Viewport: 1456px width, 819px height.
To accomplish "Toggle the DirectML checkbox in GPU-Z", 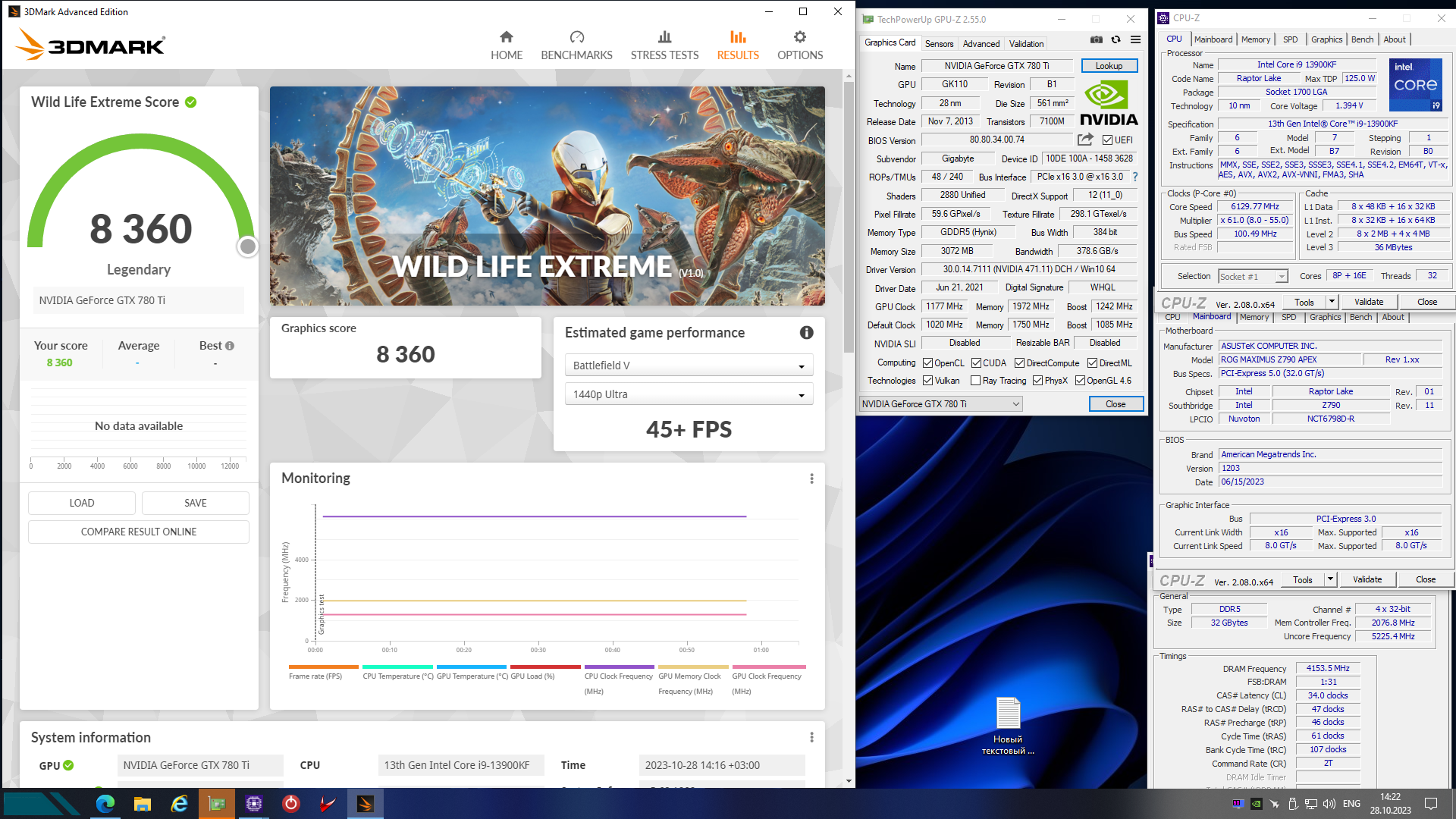I will pyautogui.click(x=1092, y=363).
